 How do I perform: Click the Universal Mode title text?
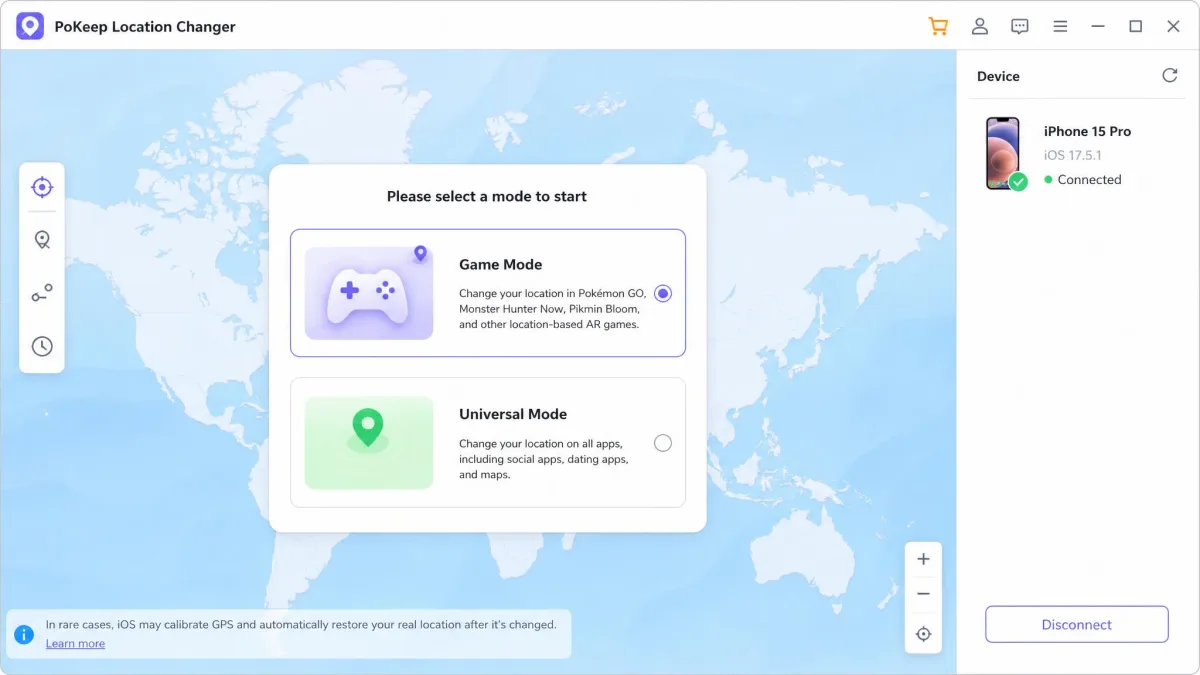[513, 414]
